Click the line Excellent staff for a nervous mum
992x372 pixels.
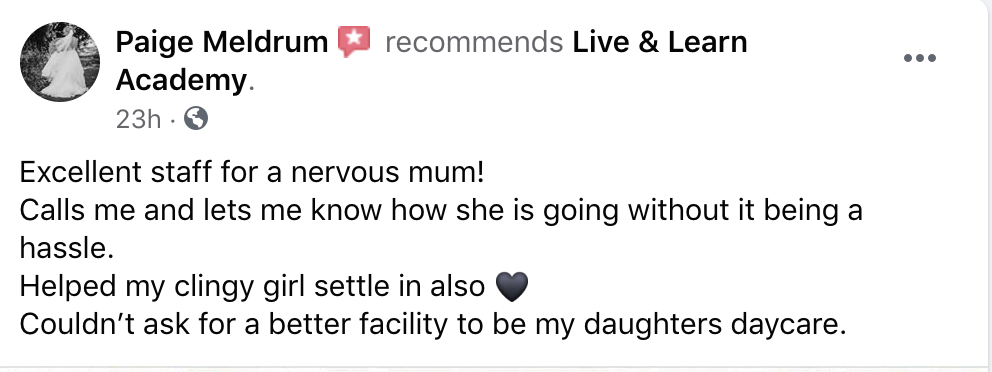click(x=252, y=173)
